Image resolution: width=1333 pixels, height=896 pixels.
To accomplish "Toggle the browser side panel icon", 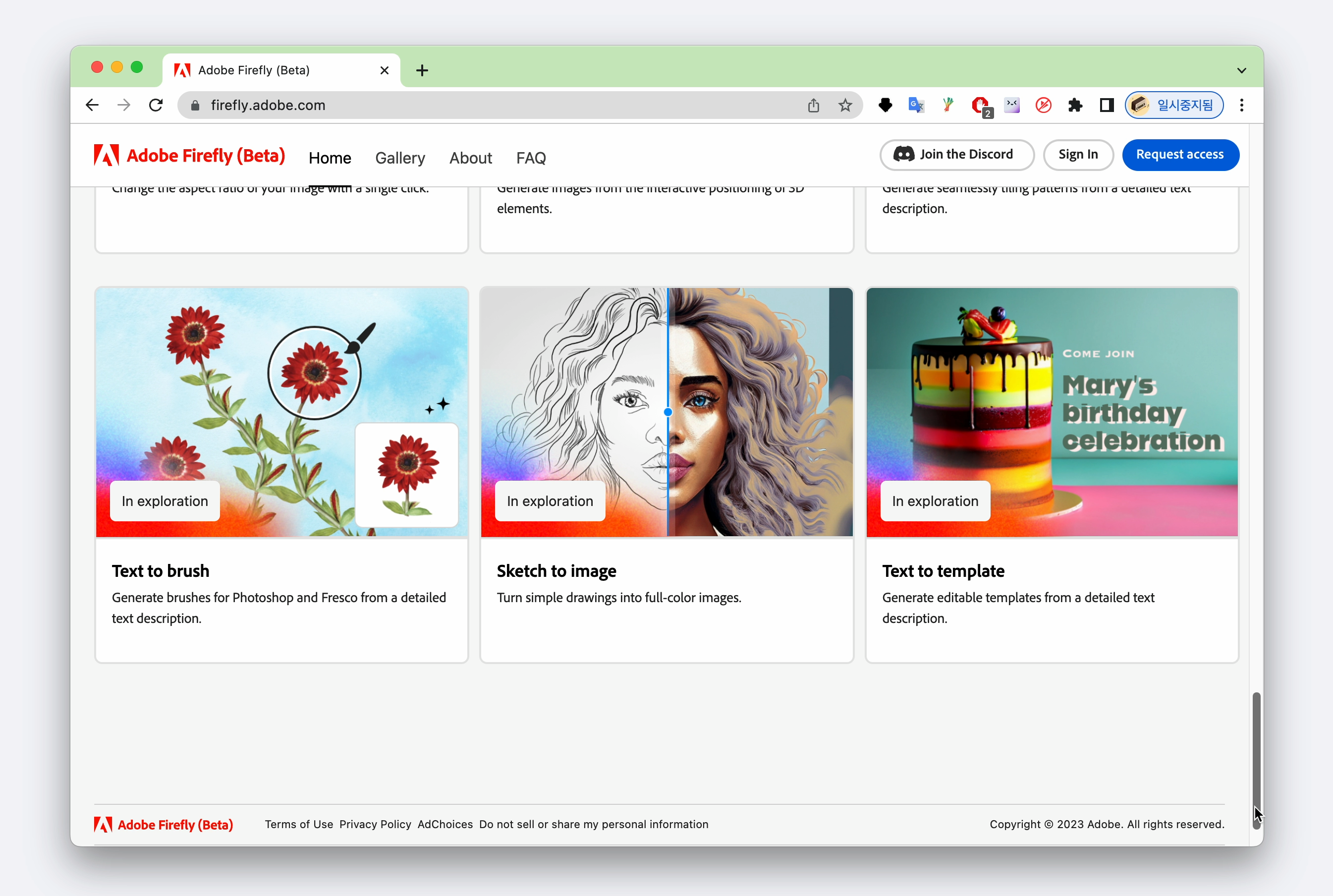I will (x=1107, y=105).
